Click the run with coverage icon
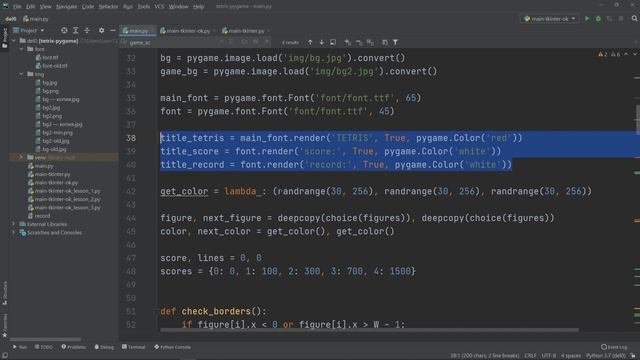This screenshot has width=640, height=360. [x=609, y=19]
